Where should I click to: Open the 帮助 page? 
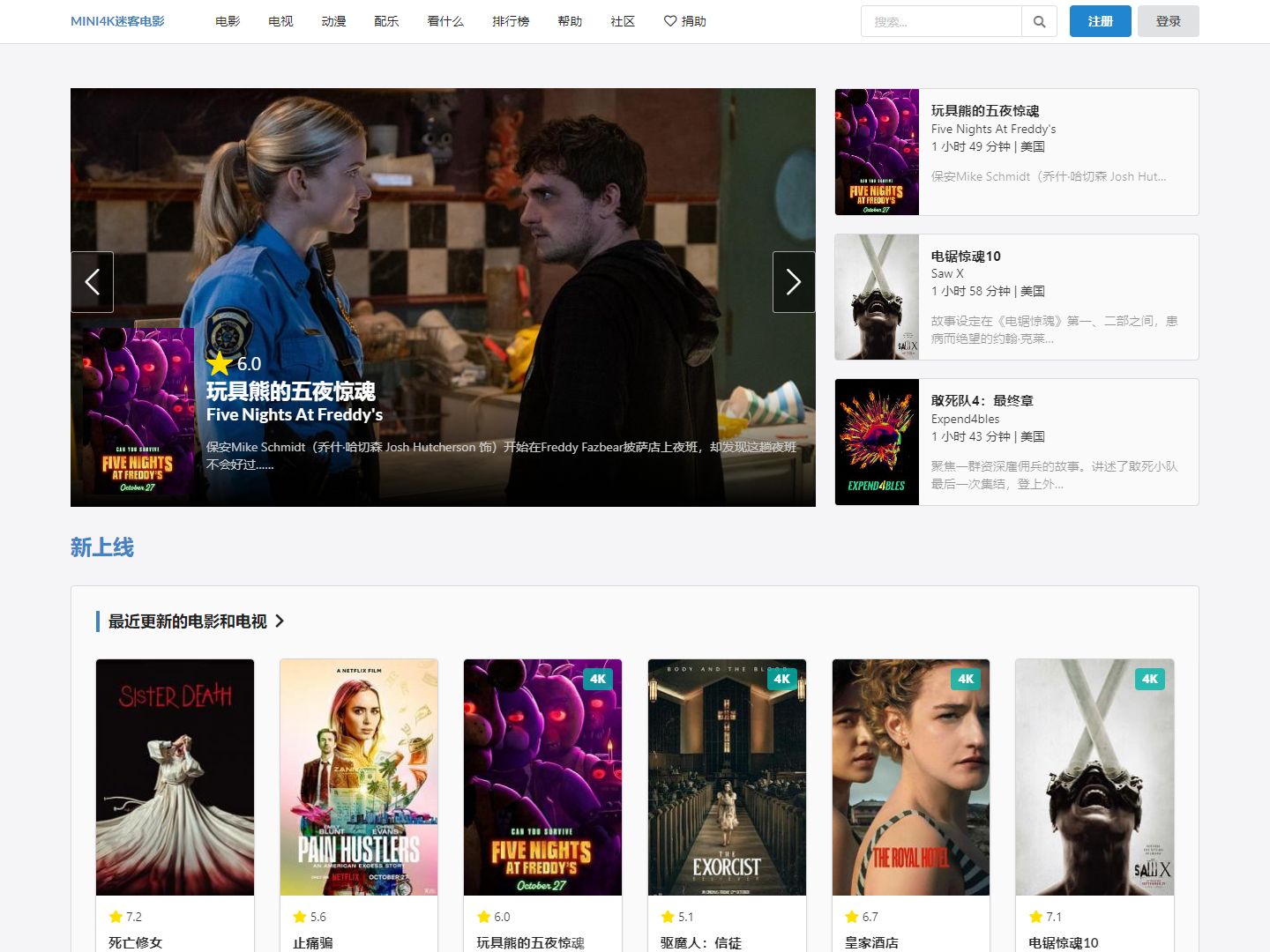point(570,21)
